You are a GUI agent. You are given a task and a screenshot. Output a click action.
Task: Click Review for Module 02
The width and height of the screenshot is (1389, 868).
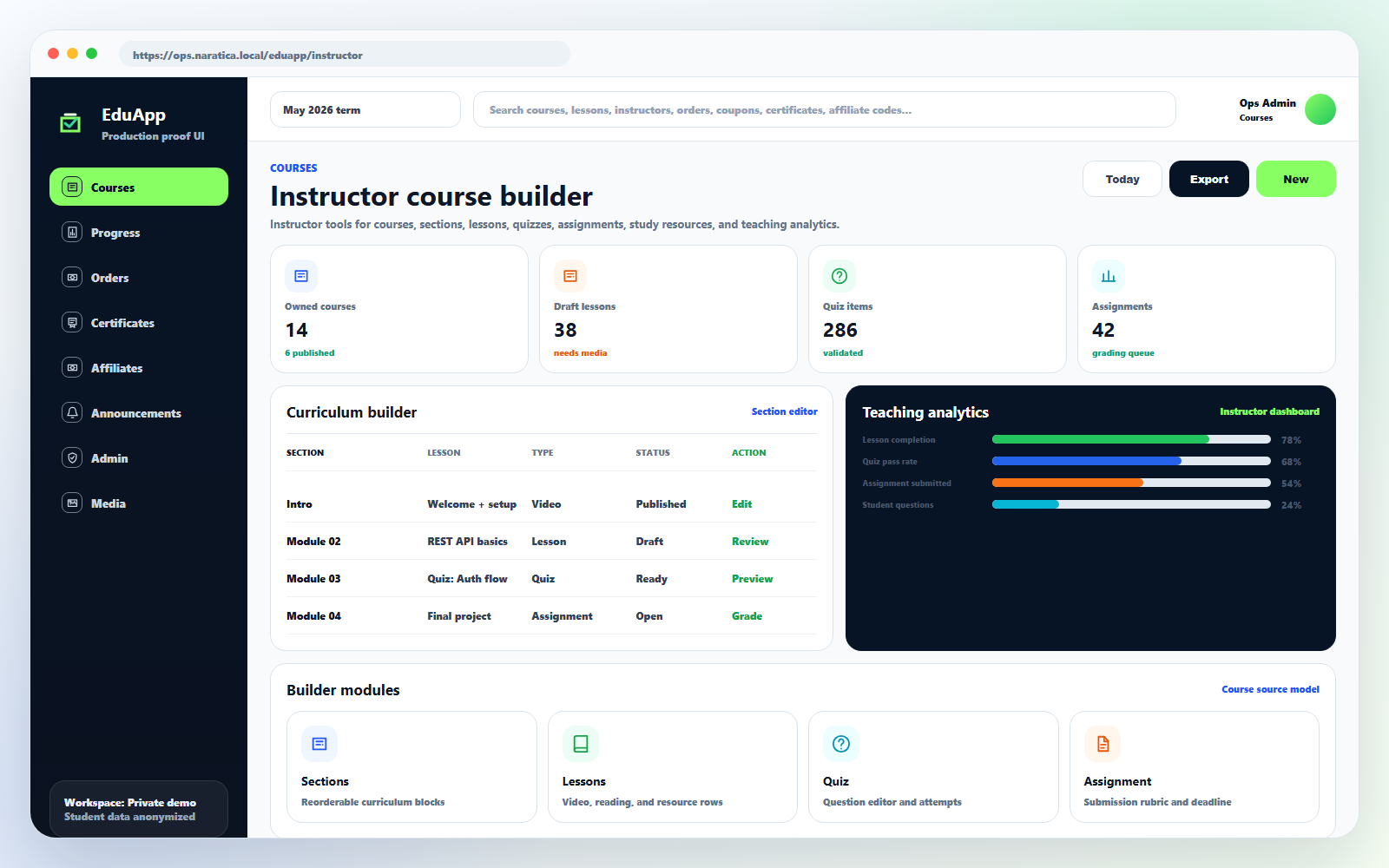[x=750, y=541]
